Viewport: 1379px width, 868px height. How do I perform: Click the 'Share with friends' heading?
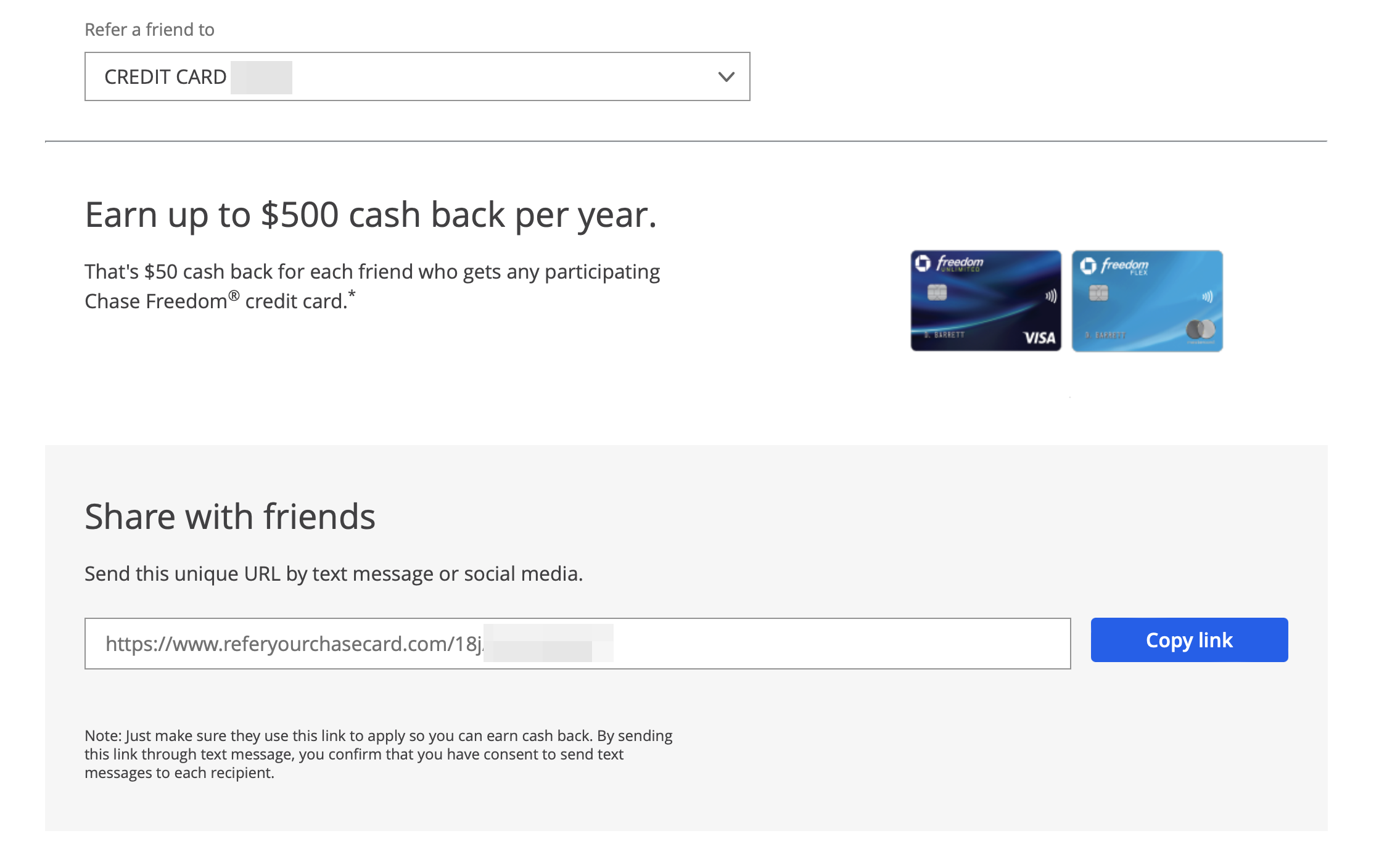pyautogui.click(x=230, y=516)
